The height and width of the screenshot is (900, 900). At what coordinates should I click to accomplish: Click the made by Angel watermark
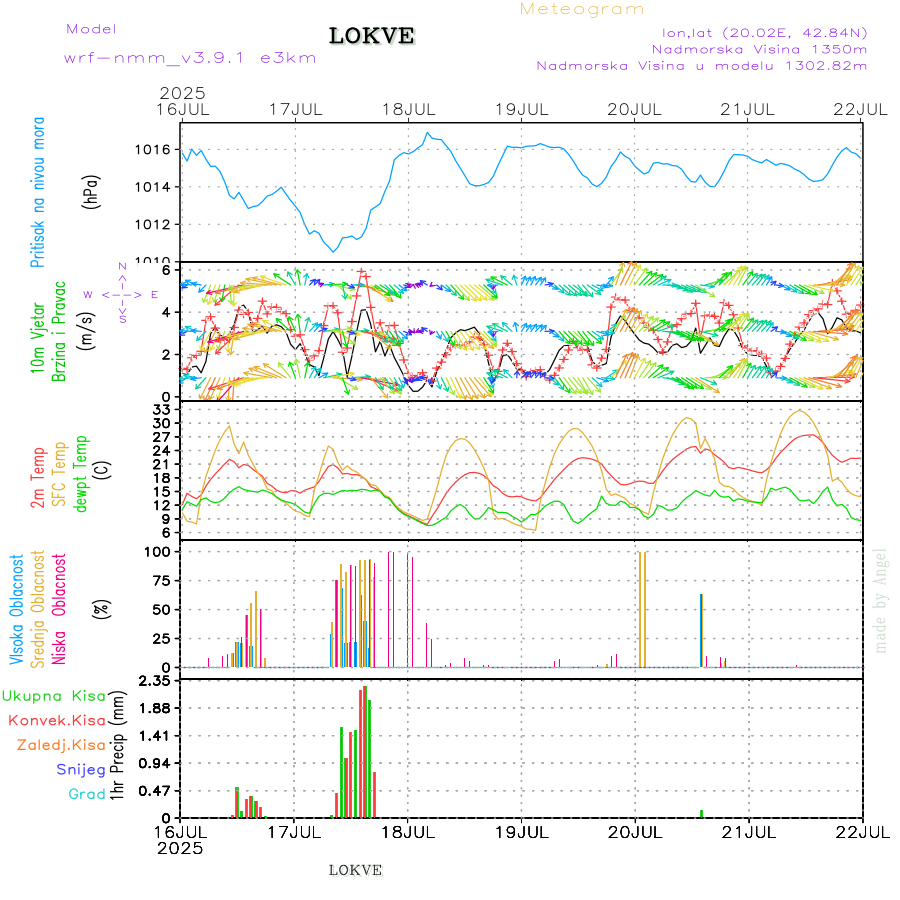(880, 600)
